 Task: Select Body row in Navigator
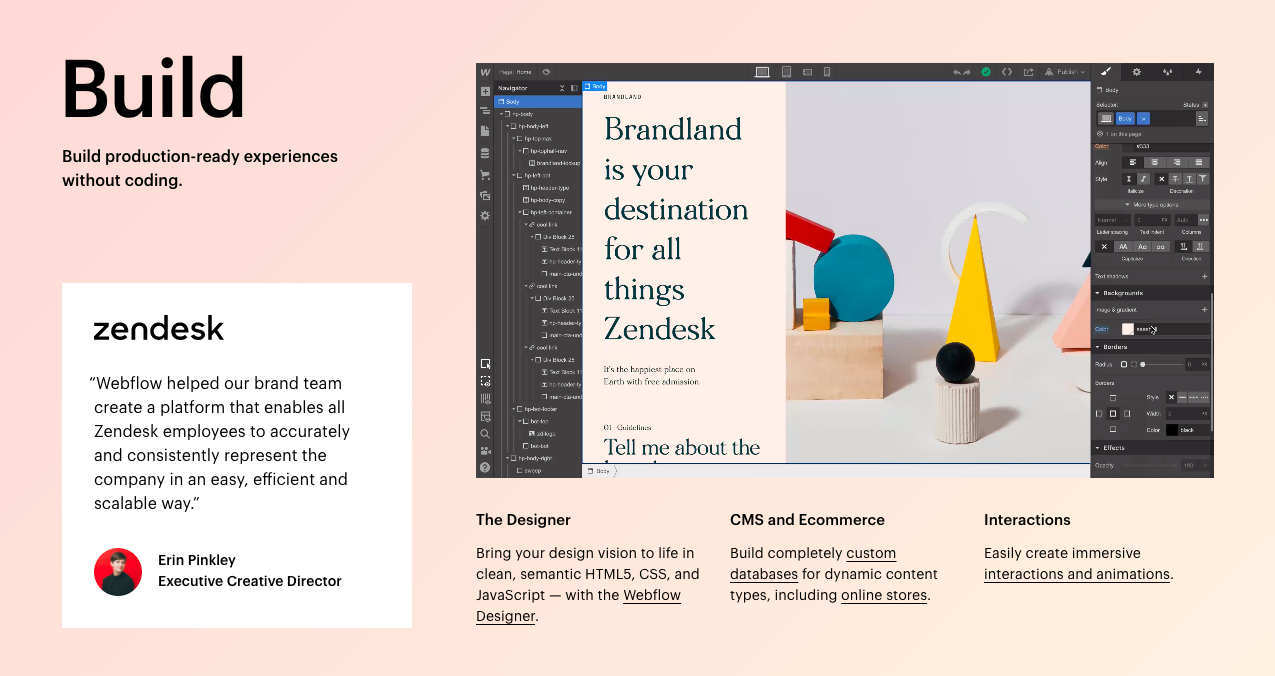(538, 101)
